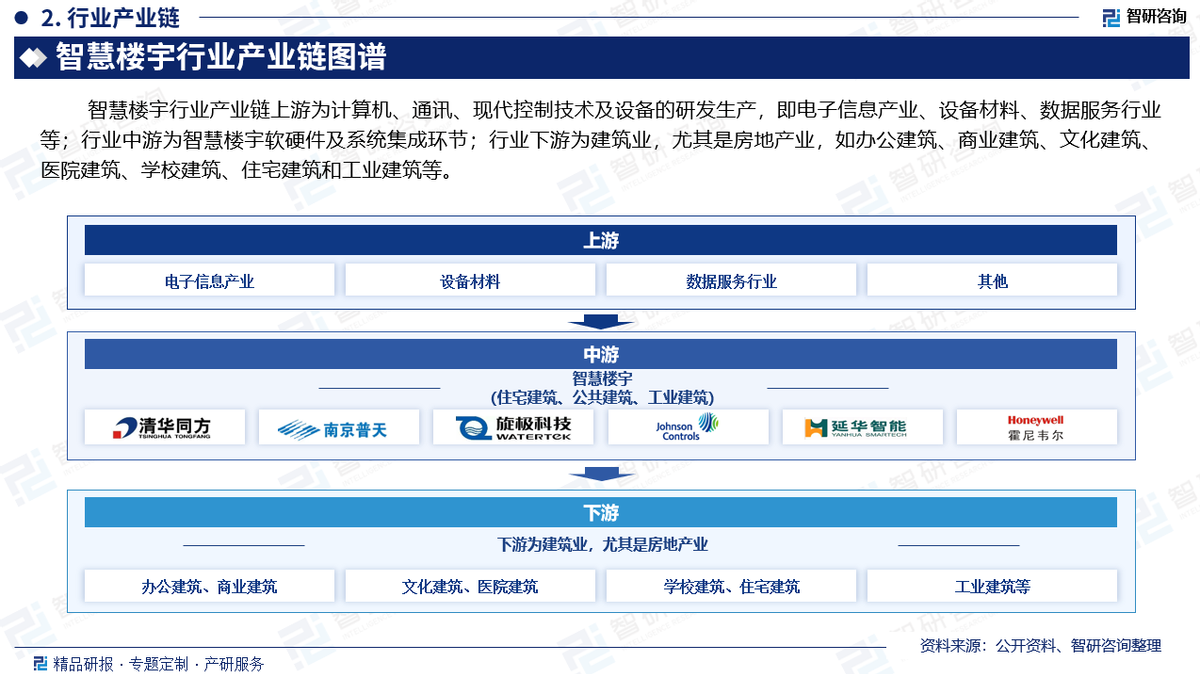Click the title 智慧楼宇行业产业链图谱

(220, 58)
